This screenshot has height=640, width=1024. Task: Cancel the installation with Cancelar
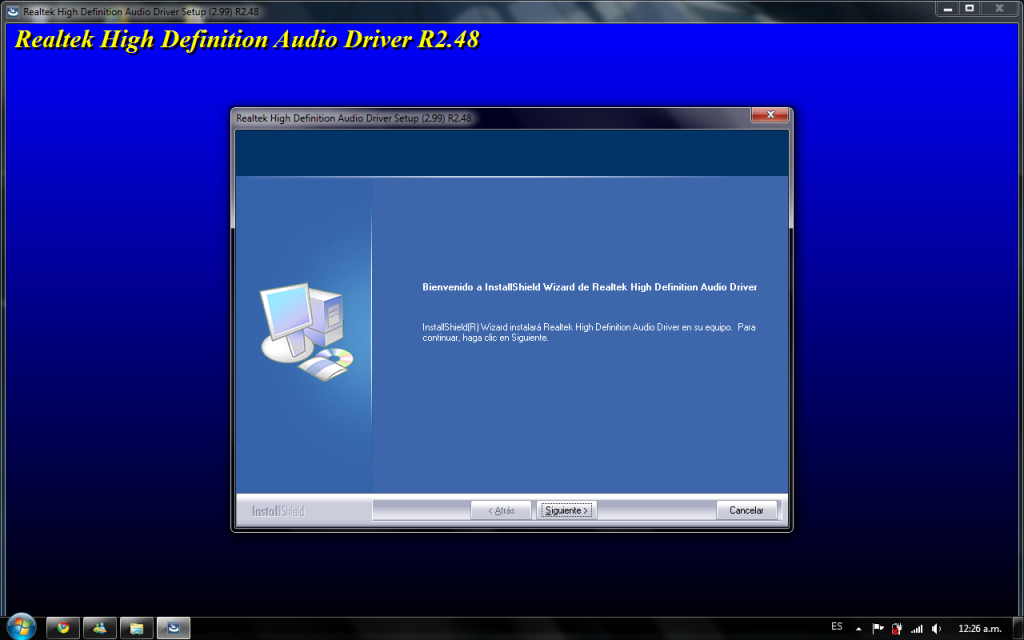tap(746, 510)
